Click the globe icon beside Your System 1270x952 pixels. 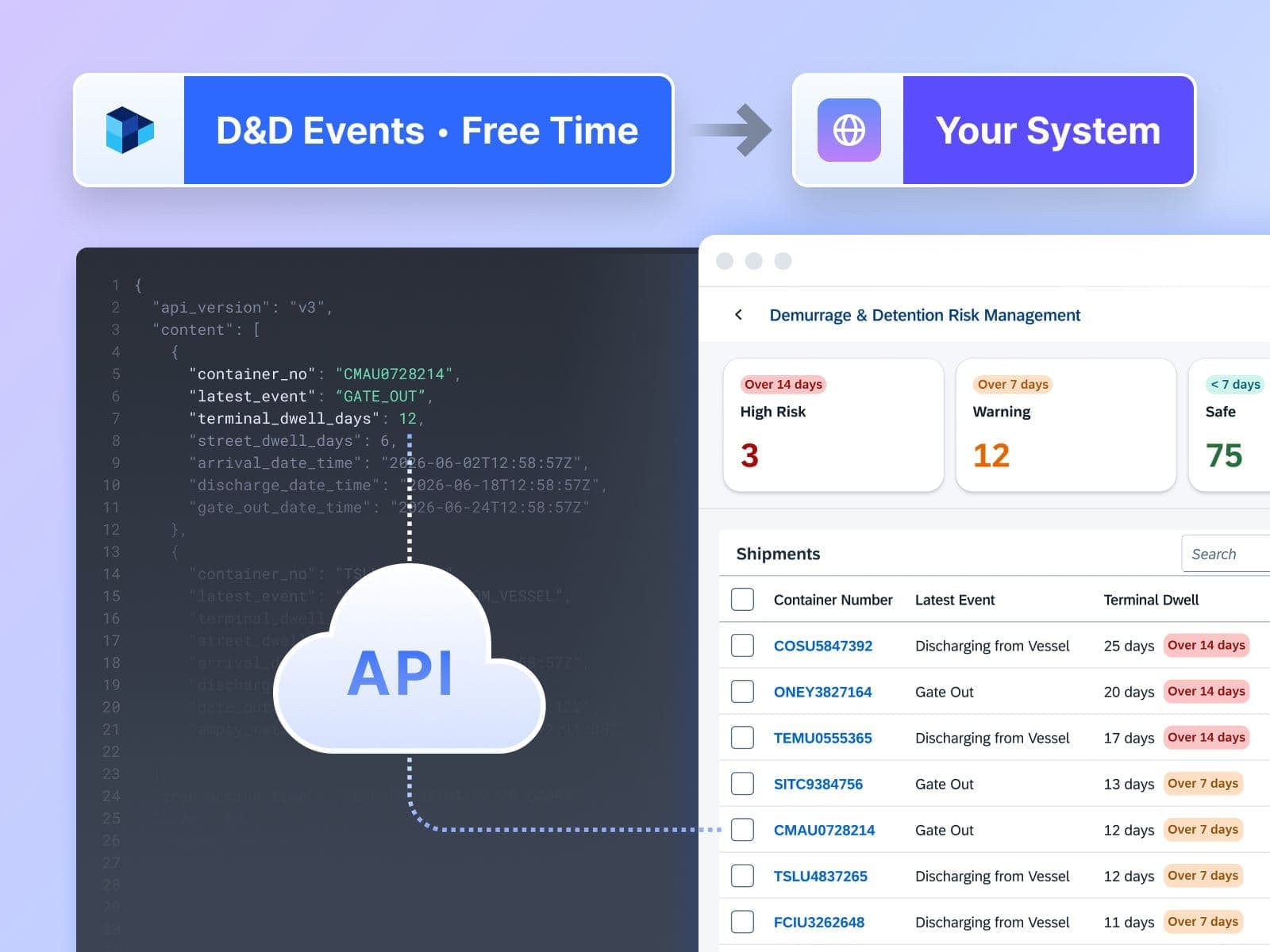(x=849, y=130)
